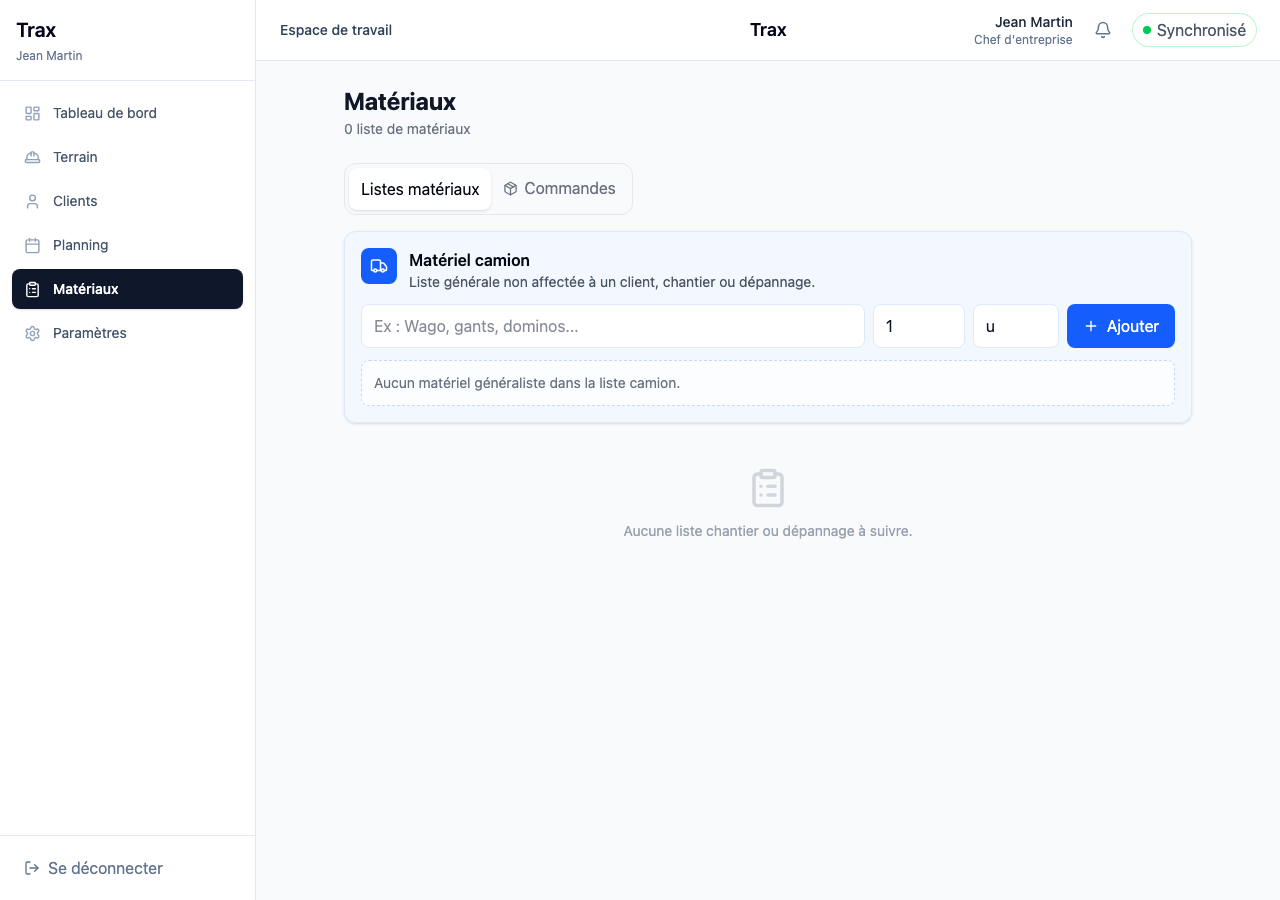The image size is (1280, 900).
Task: Click the empty-state clipboard icon
Action: click(x=768, y=488)
